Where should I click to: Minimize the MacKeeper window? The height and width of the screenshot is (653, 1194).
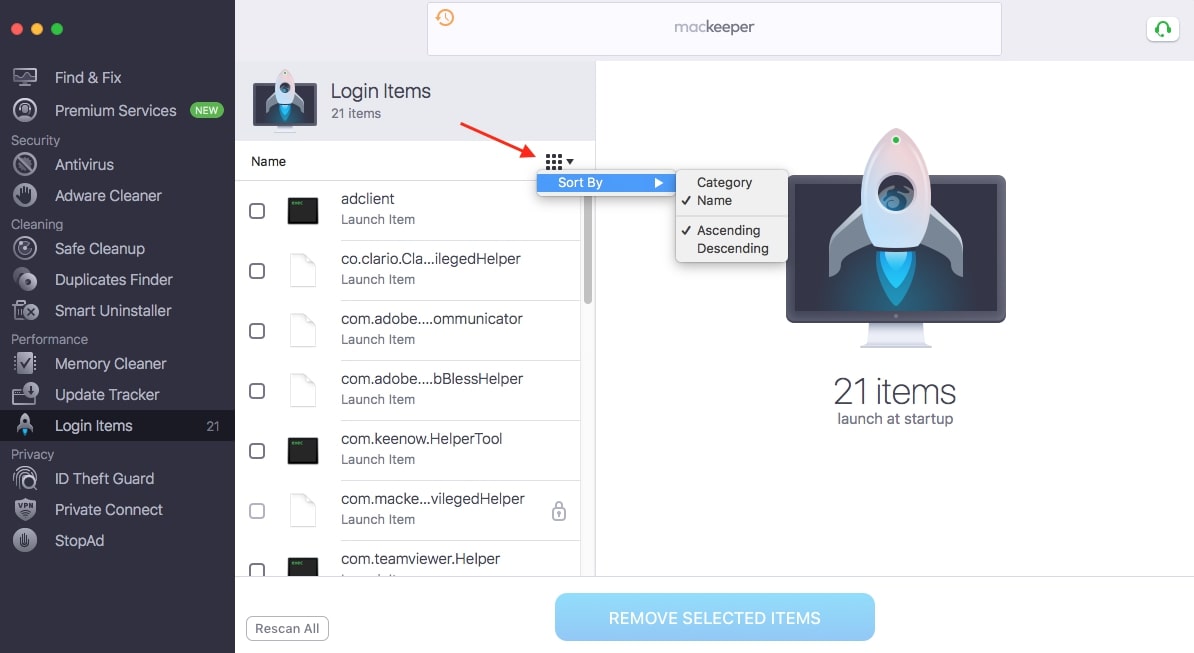pyautogui.click(x=37, y=29)
